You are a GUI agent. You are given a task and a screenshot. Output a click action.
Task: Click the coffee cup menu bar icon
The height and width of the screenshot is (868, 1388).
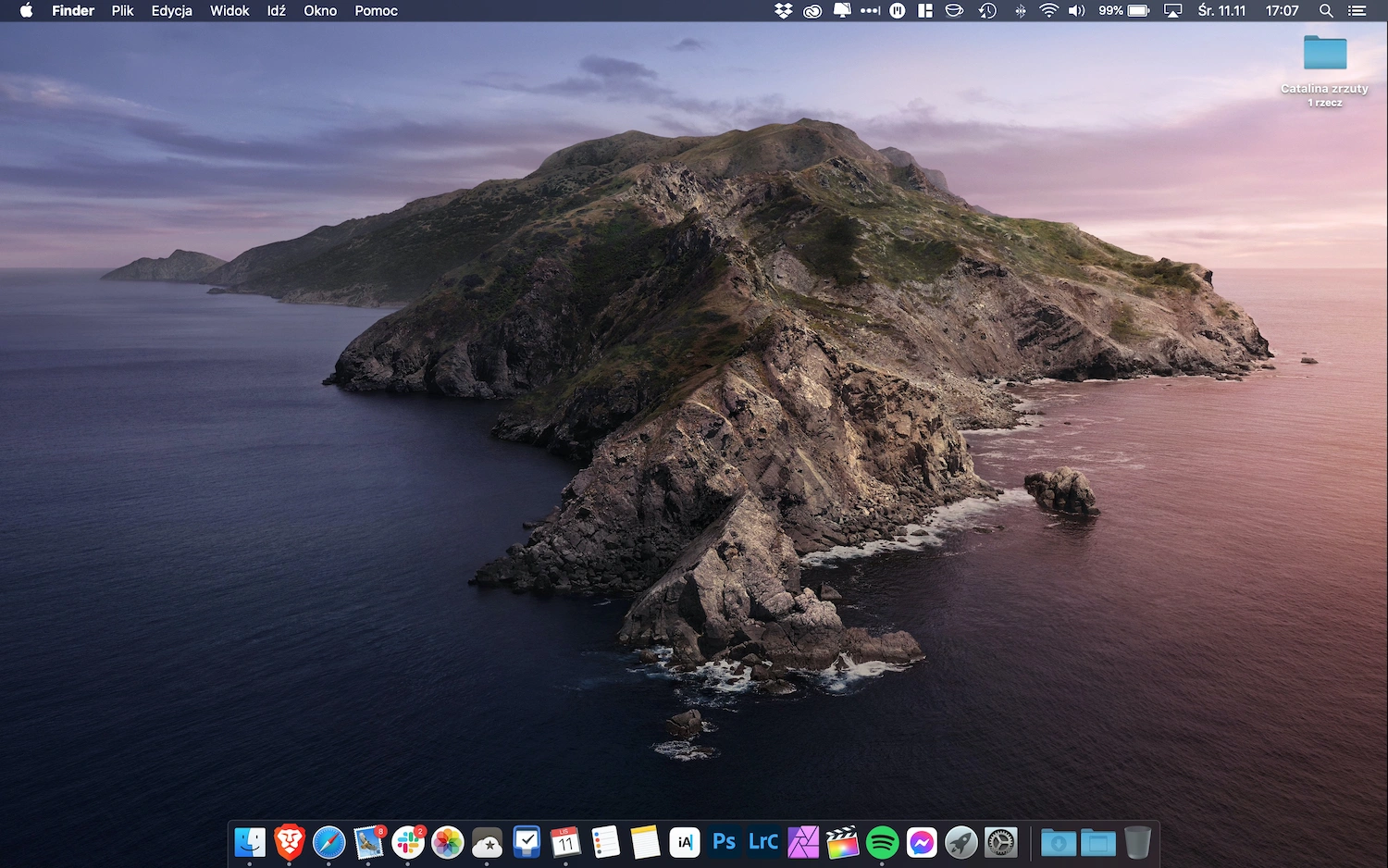point(954,11)
